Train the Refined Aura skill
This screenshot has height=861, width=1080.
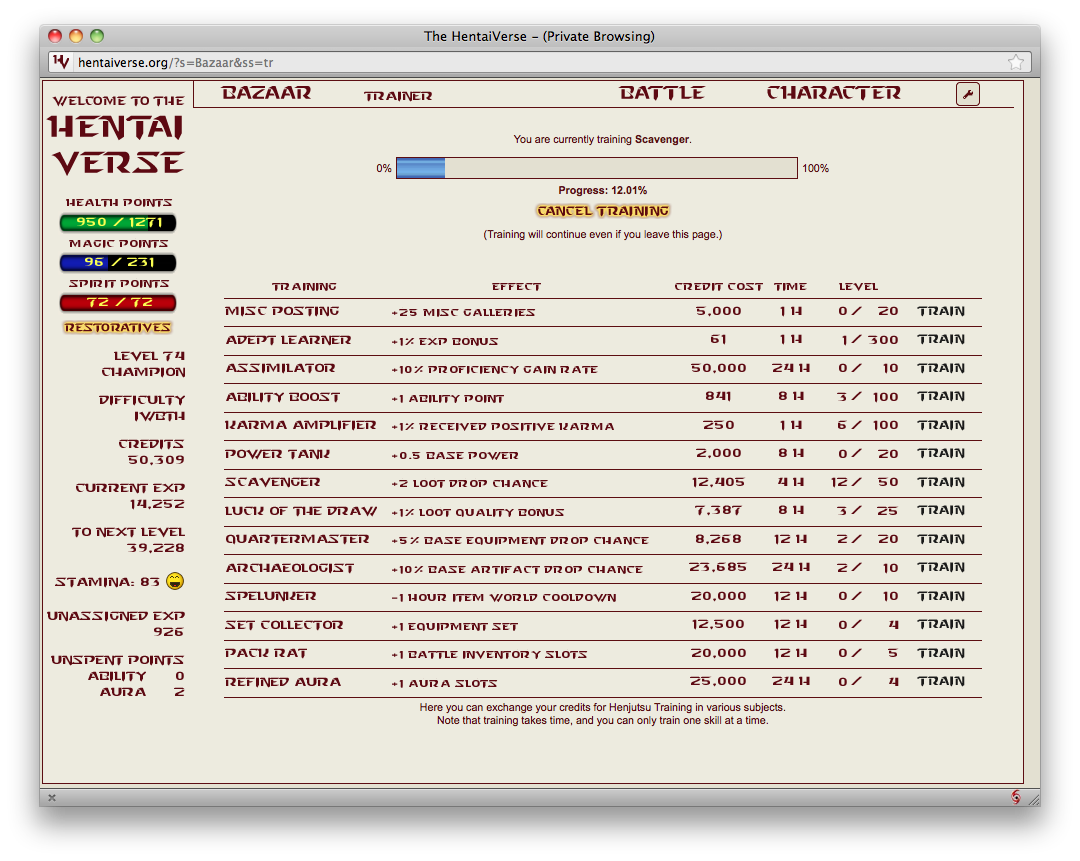pos(941,681)
